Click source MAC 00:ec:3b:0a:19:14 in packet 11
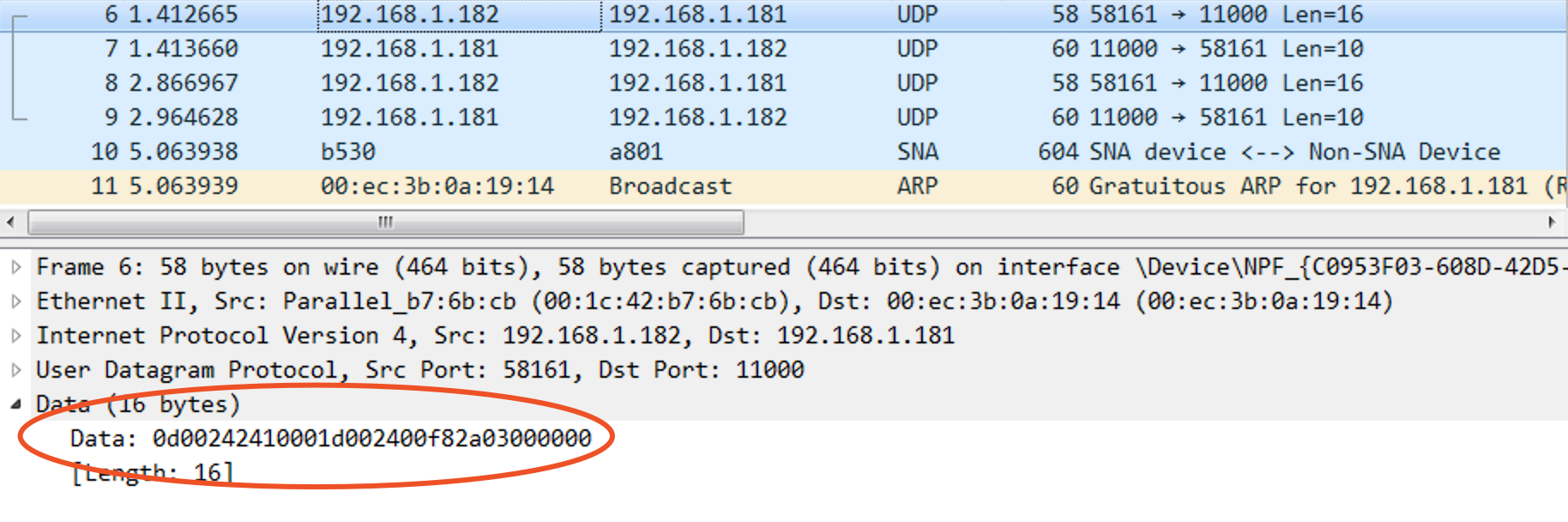Screen dimensions: 1568x522 437,186
